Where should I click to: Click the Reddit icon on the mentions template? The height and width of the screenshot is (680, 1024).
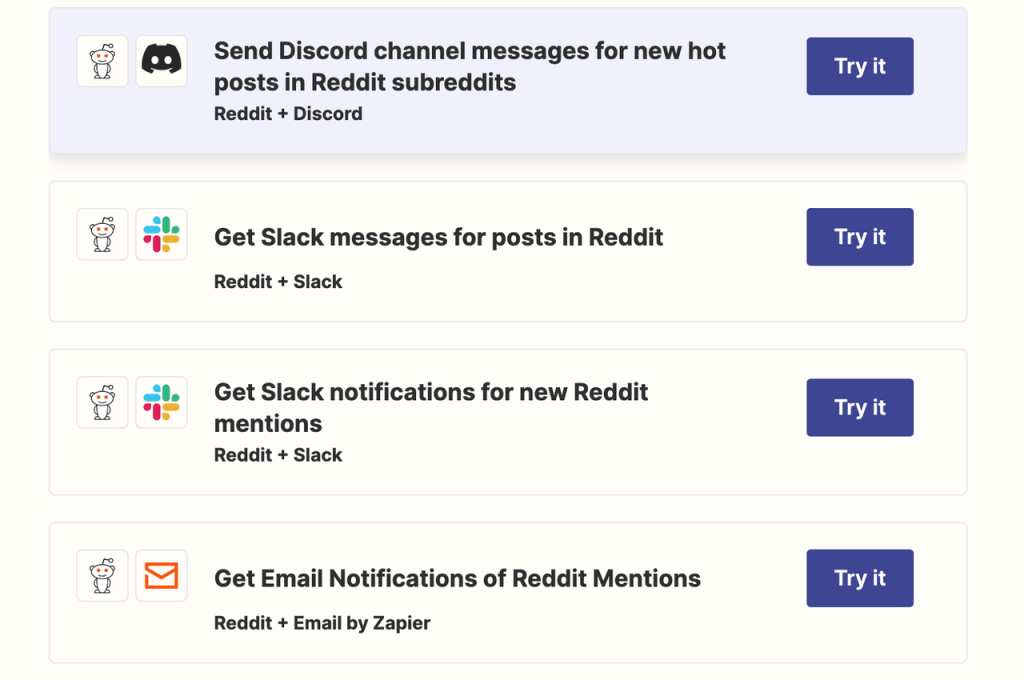[x=102, y=402]
